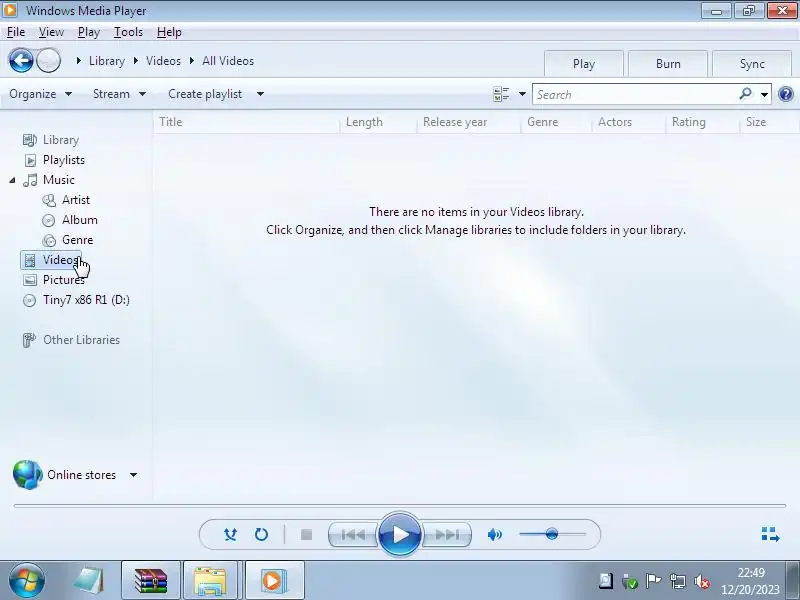The height and width of the screenshot is (600, 800).
Task: Click the search magnifier icon
Action: click(x=745, y=94)
